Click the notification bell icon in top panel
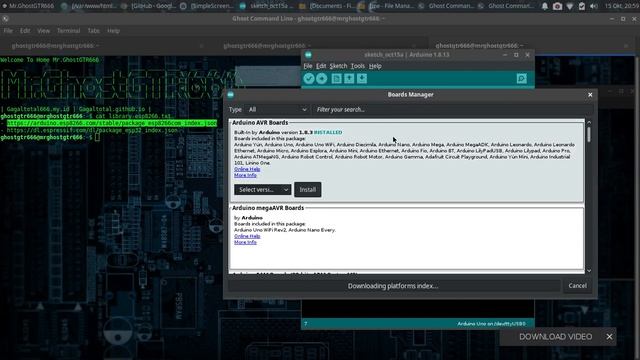This screenshot has height=360, width=640. pyautogui.click(x=545, y=6)
